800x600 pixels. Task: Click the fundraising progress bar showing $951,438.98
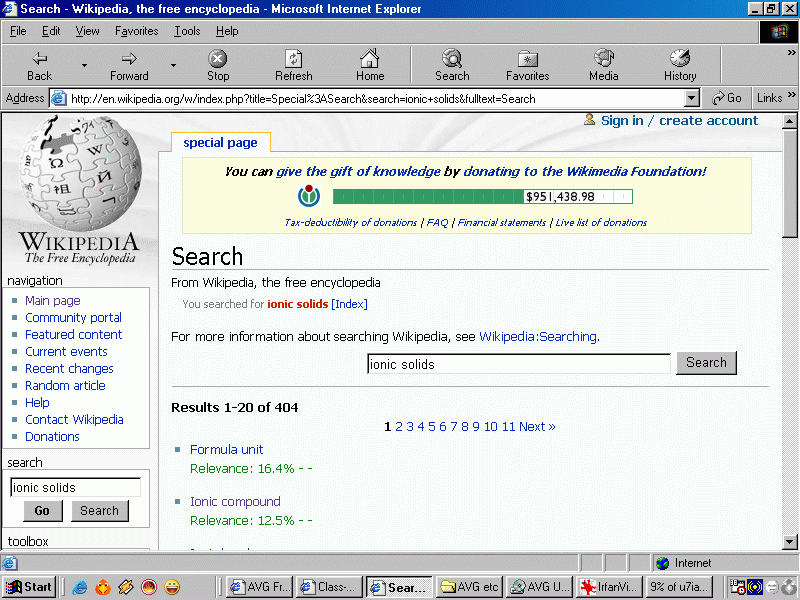[483, 196]
